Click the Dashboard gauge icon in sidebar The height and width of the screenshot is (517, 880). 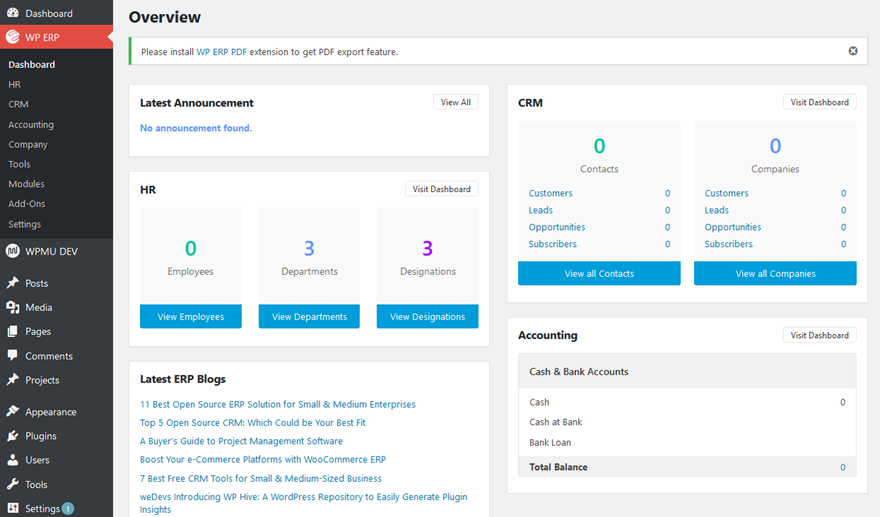click(12, 12)
